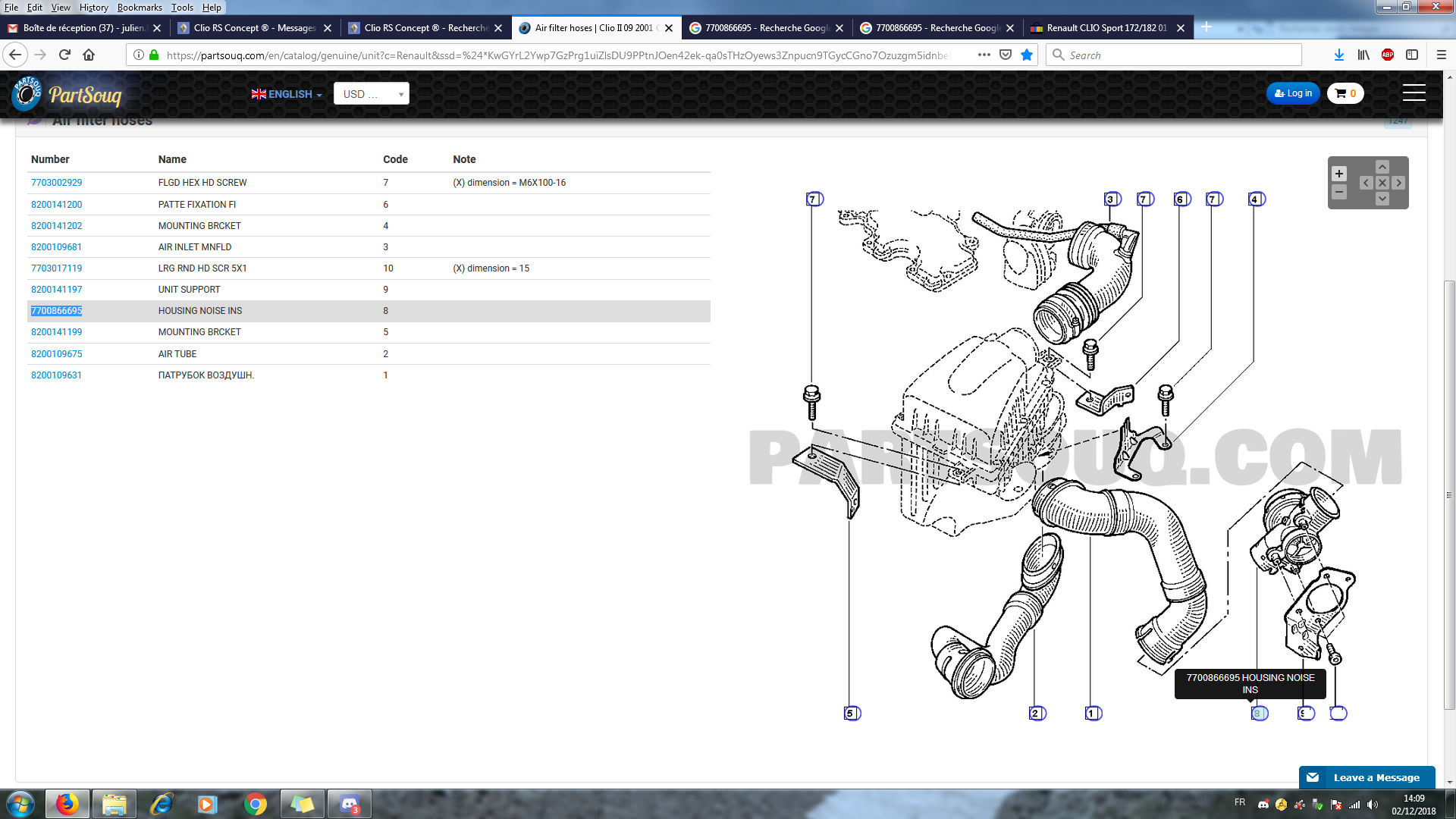The image size is (1456, 819).
Task: Click Leave a Message chat button
Action: click(1367, 777)
